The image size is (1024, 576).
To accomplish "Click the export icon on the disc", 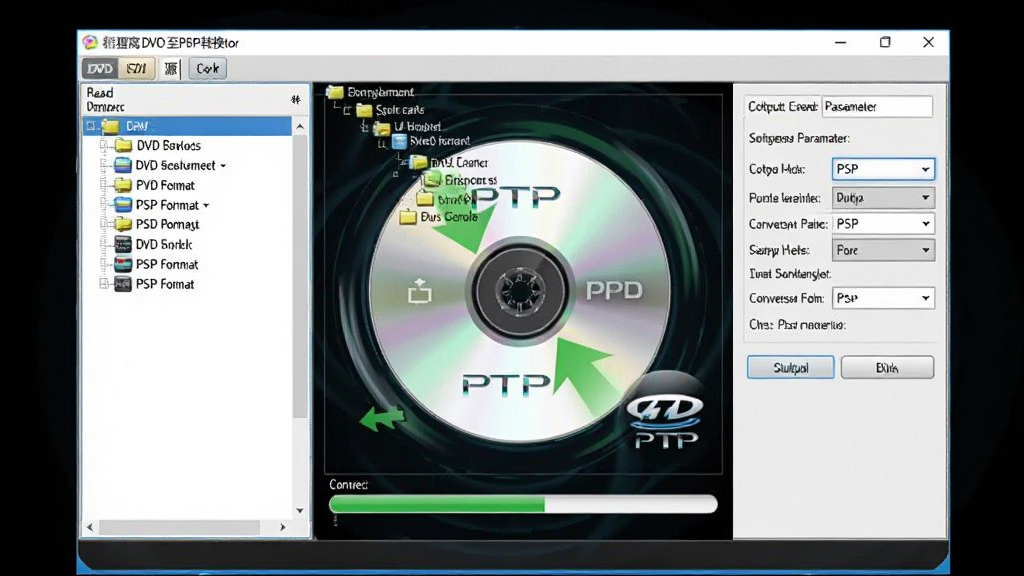I will [419, 291].
